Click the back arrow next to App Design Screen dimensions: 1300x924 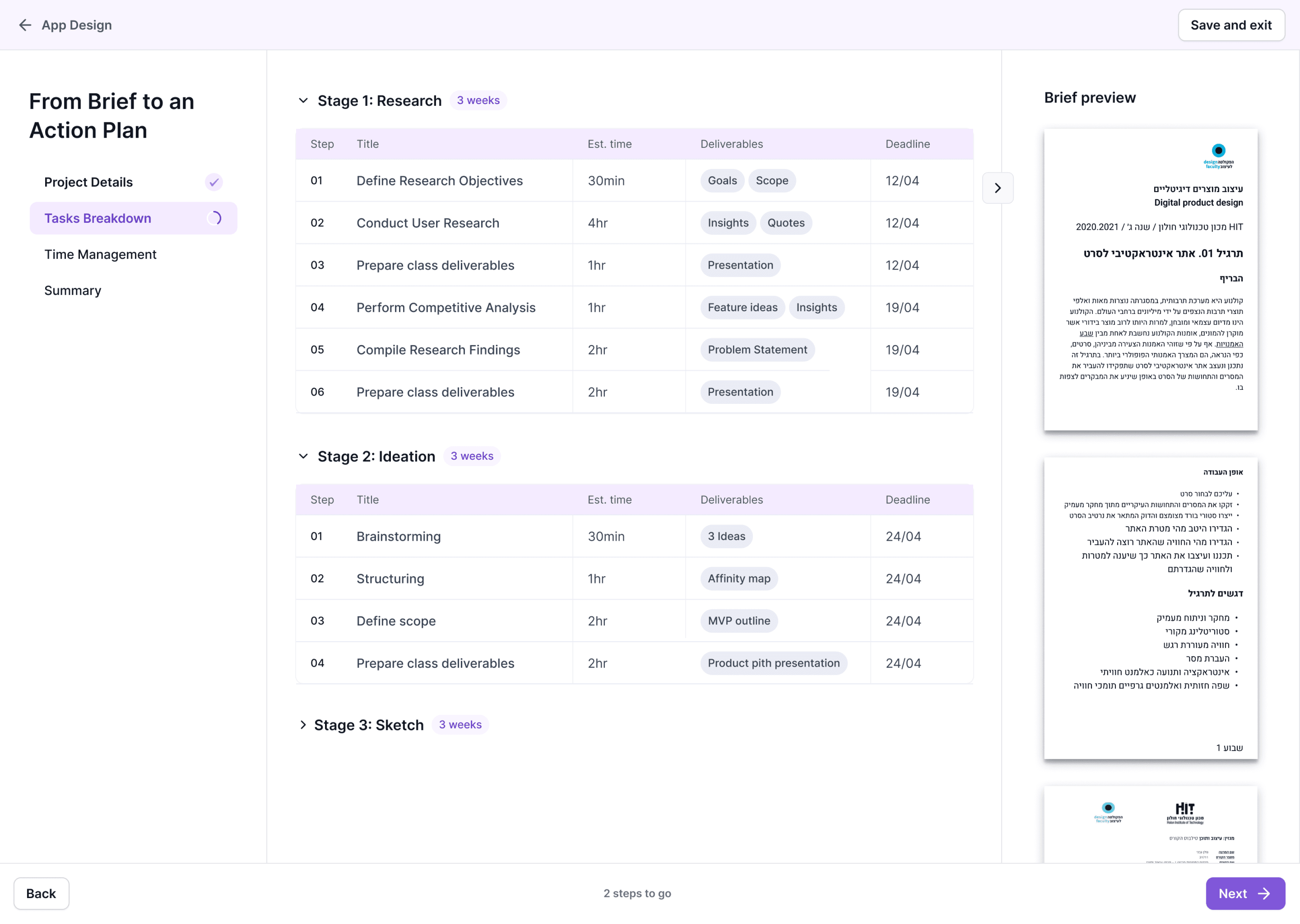tap(25, 25)
